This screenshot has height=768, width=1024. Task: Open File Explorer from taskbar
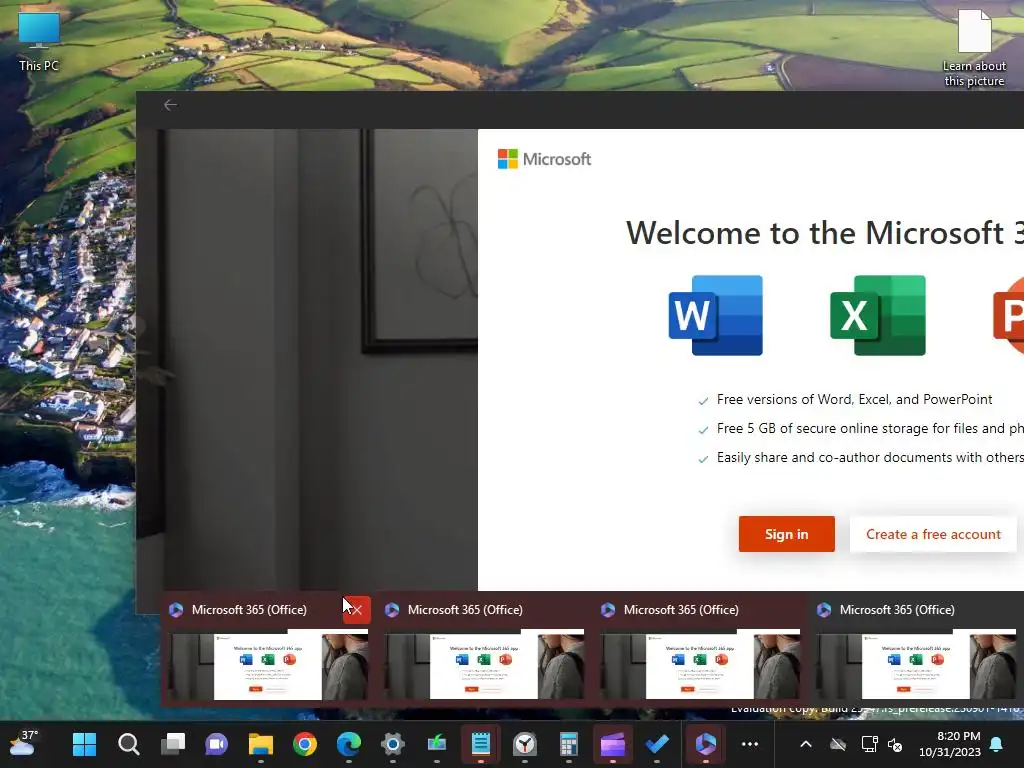(x=261, y=744)
